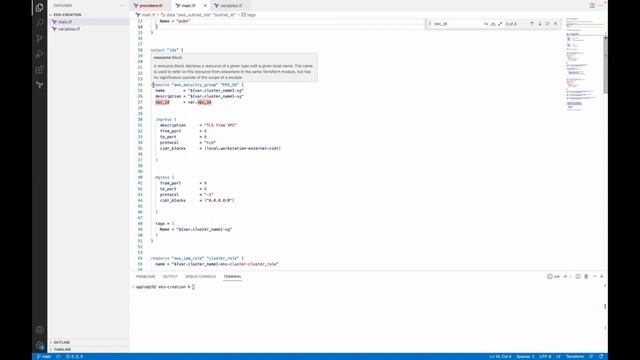Open the new terminal launch profile dropdown
Viewport: 640px width, 360px height.
click(x=570, y=276)
